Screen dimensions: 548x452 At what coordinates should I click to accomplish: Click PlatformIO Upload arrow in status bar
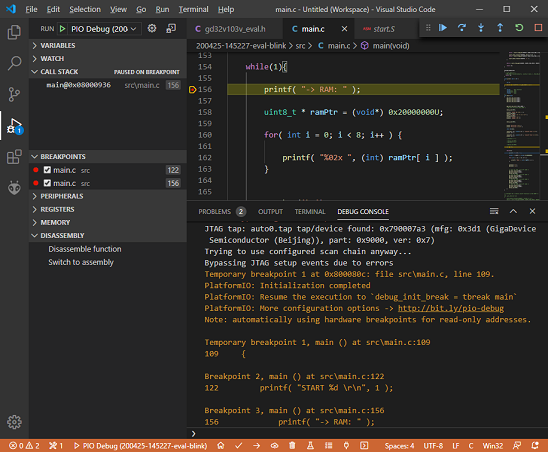point(257,445)
